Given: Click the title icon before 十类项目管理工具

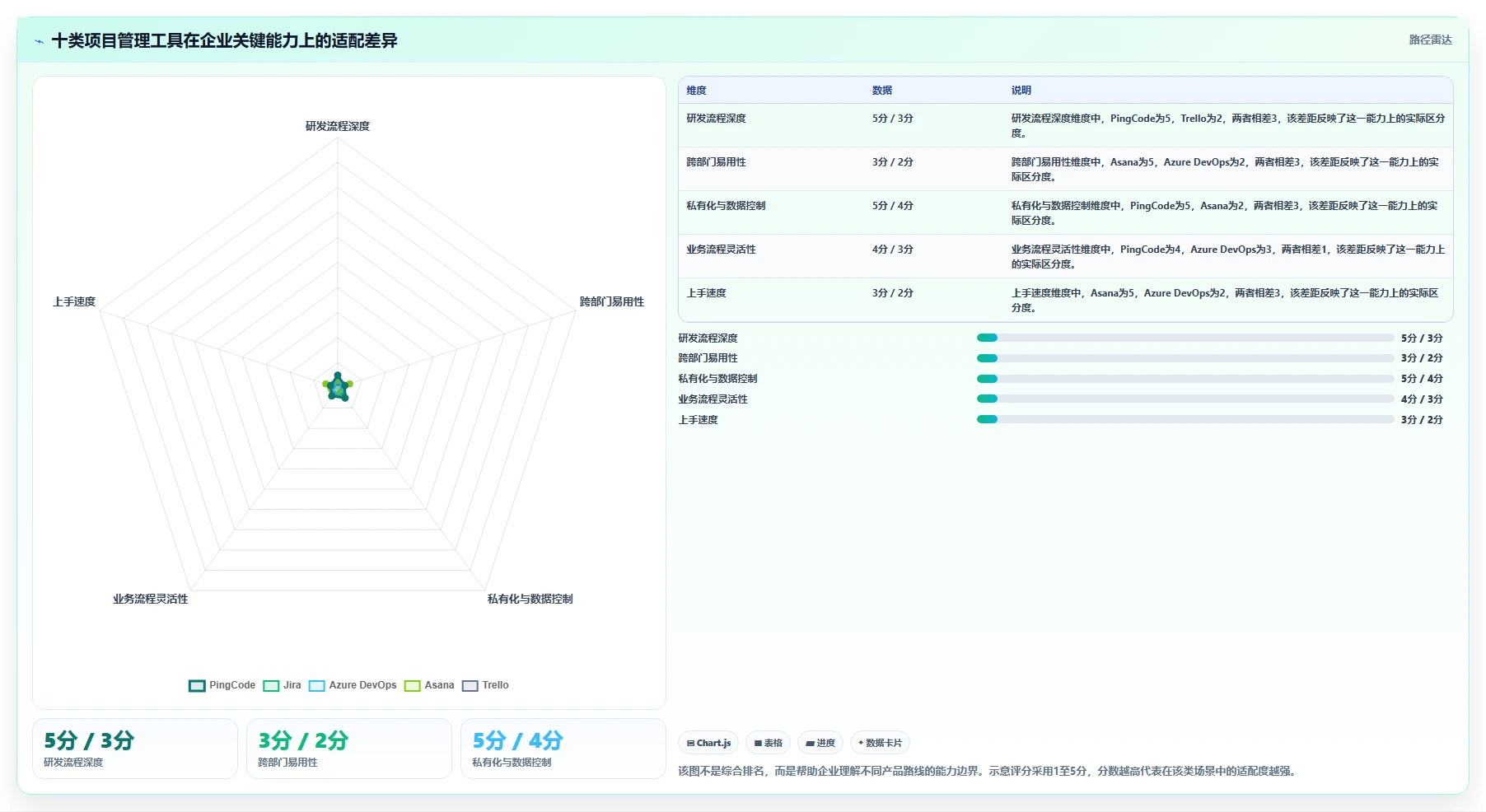Looking at the screenshot, I should pyautogui.click(x=39, y=41).
